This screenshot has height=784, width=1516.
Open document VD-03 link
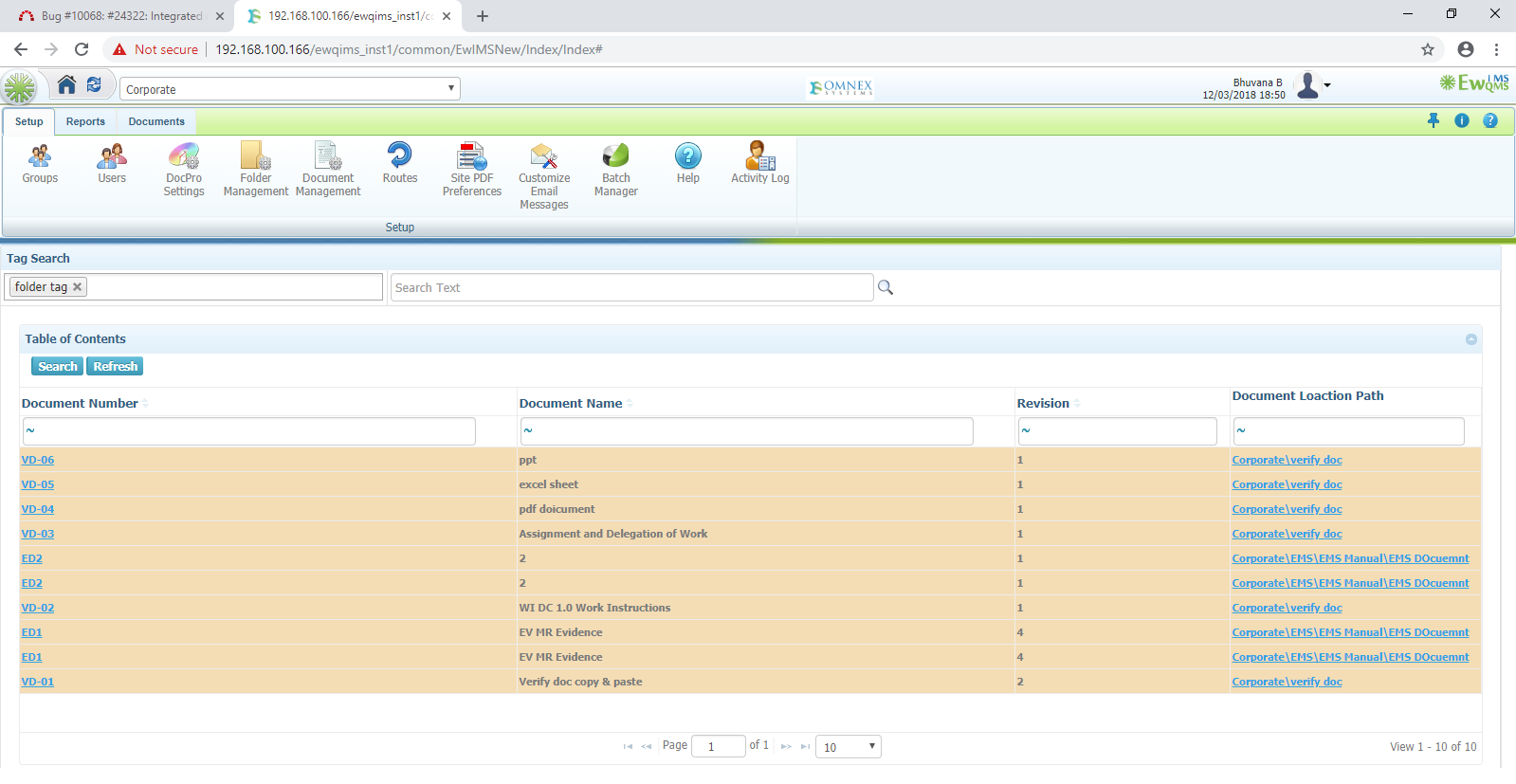point(38,534)
